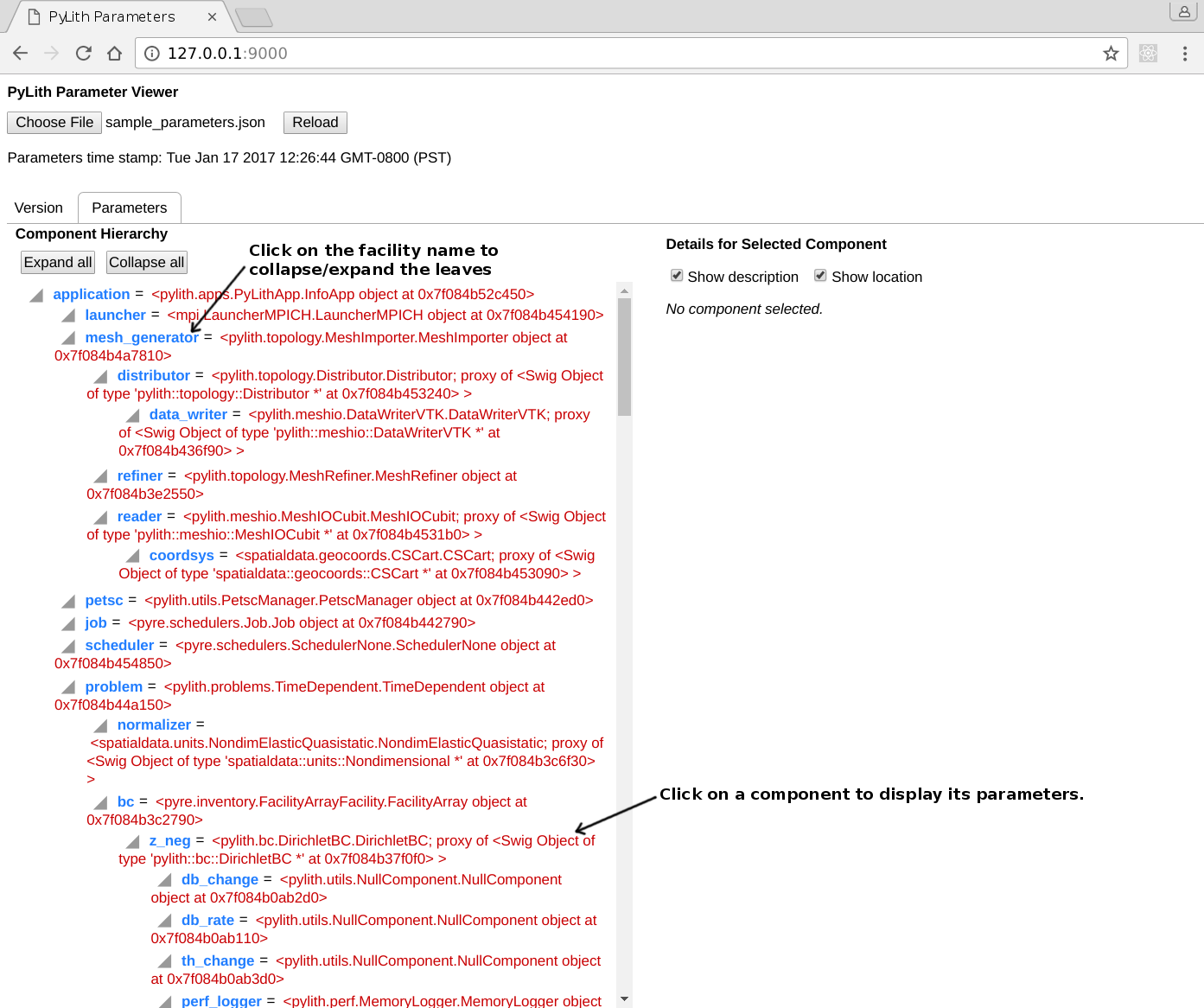
Task: Select the bc facility name
Action: tap(126, 801)
